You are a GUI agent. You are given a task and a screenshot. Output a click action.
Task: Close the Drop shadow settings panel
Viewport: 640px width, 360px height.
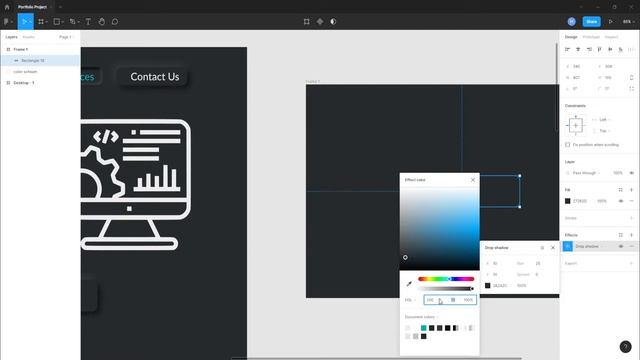point(553,248)
